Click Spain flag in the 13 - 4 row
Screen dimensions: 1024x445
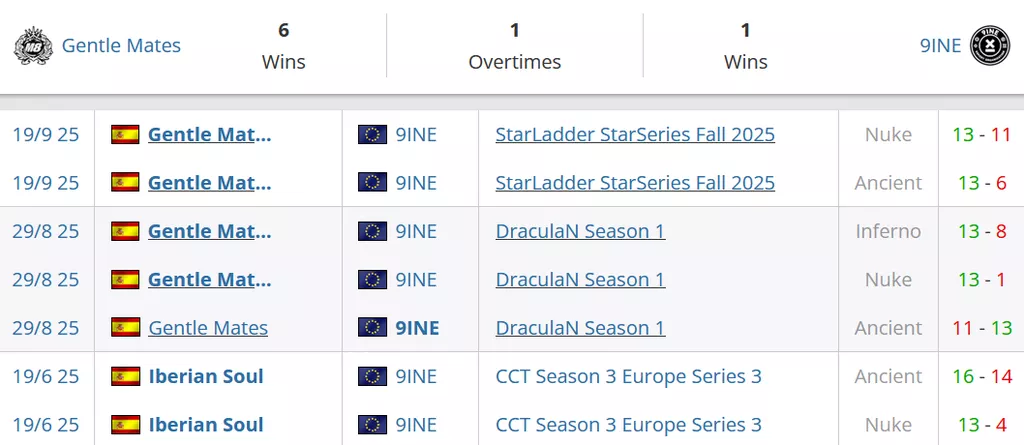click(125, 425)
